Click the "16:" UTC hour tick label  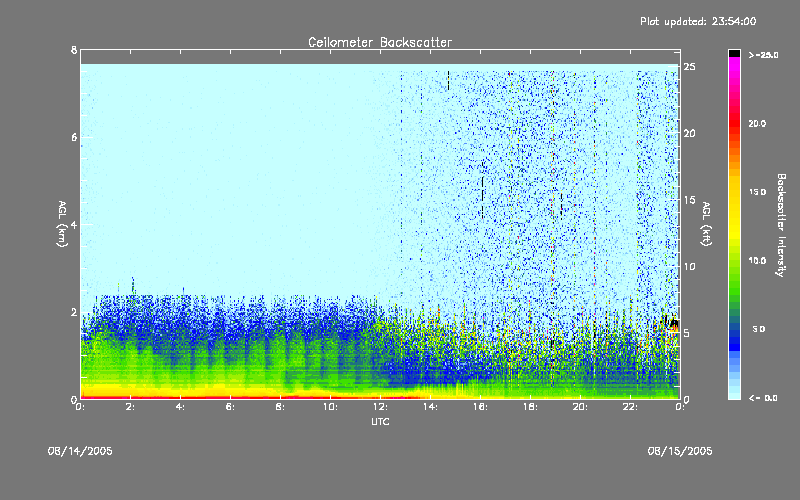coord(480,407)
